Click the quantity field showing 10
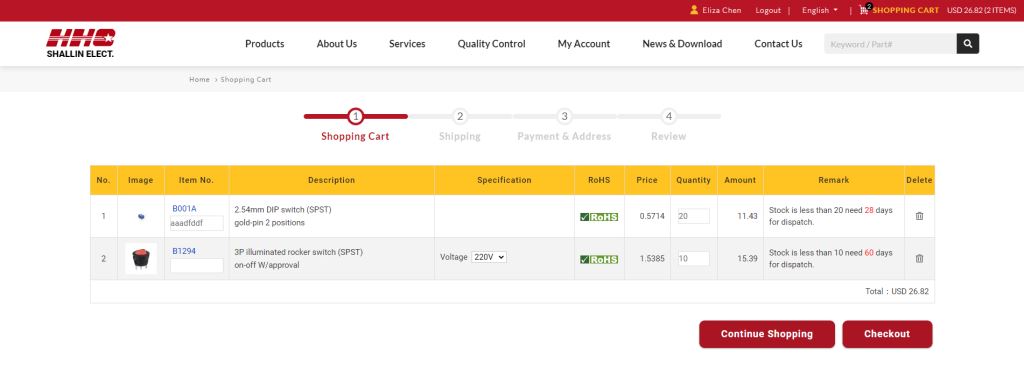 694,258
